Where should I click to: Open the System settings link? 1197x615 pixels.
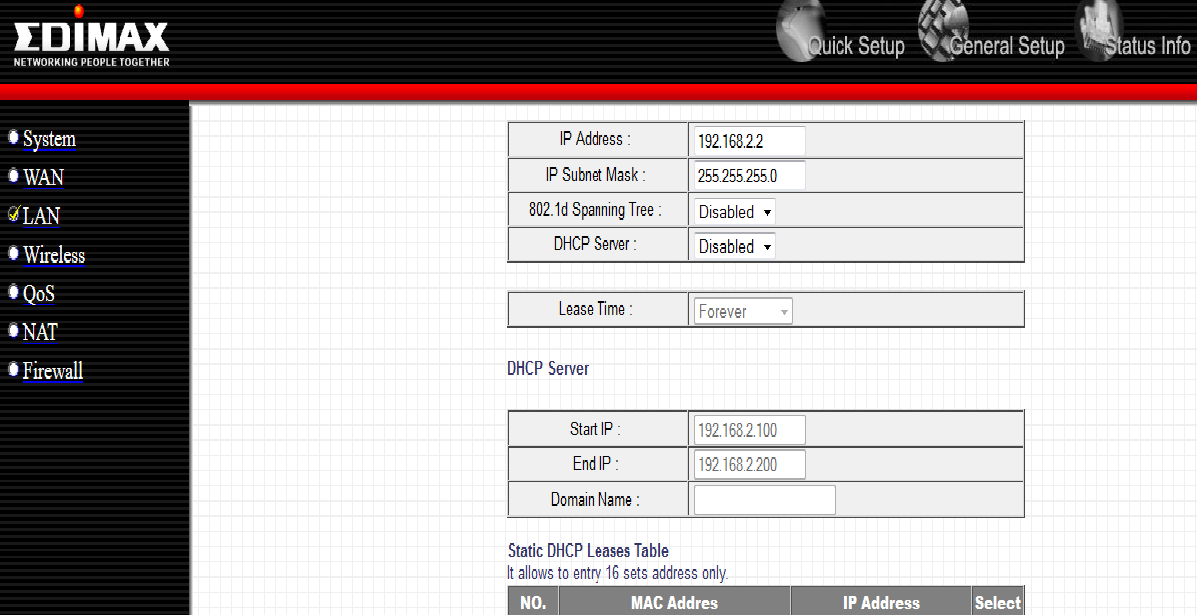(x=50, y=140)
